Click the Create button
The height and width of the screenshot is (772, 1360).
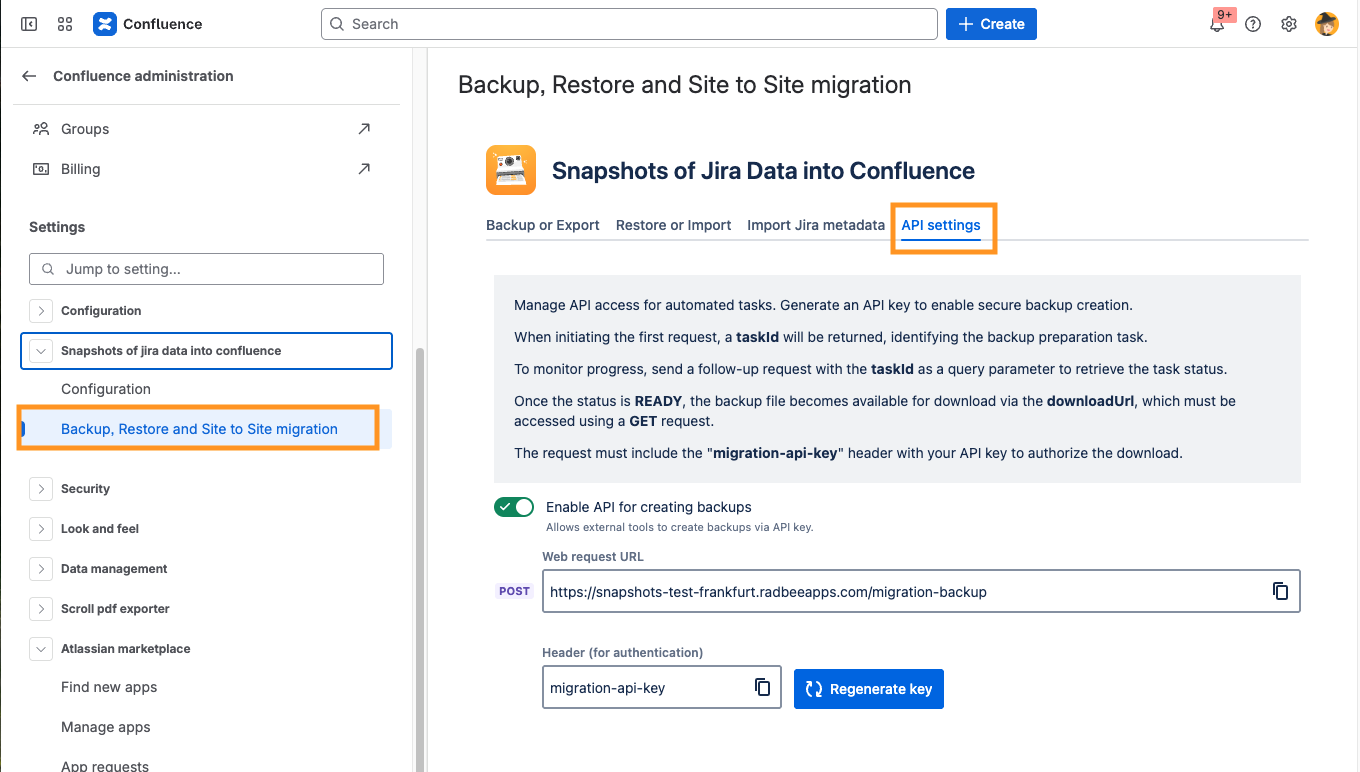991,24
